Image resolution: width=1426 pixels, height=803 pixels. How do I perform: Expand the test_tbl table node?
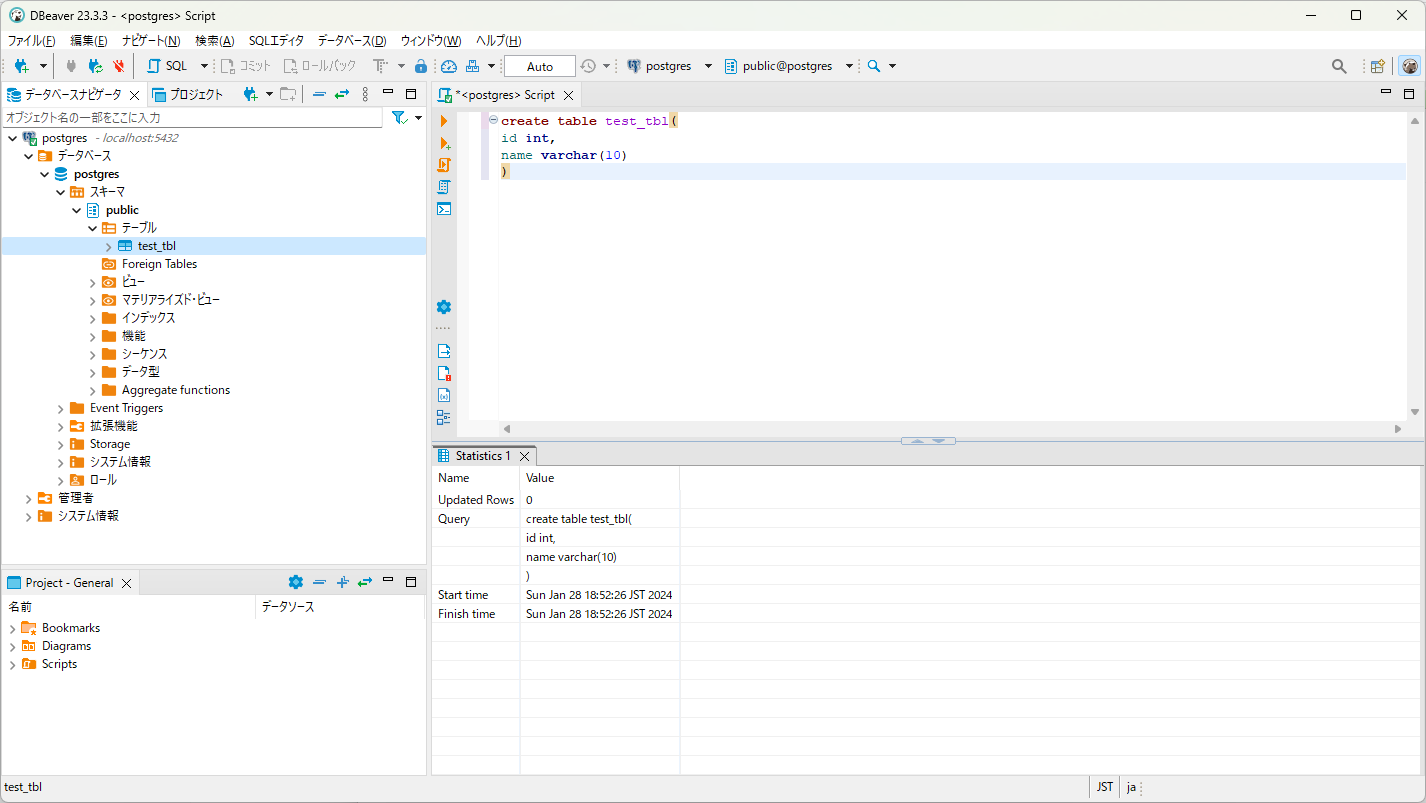(108, 245)
